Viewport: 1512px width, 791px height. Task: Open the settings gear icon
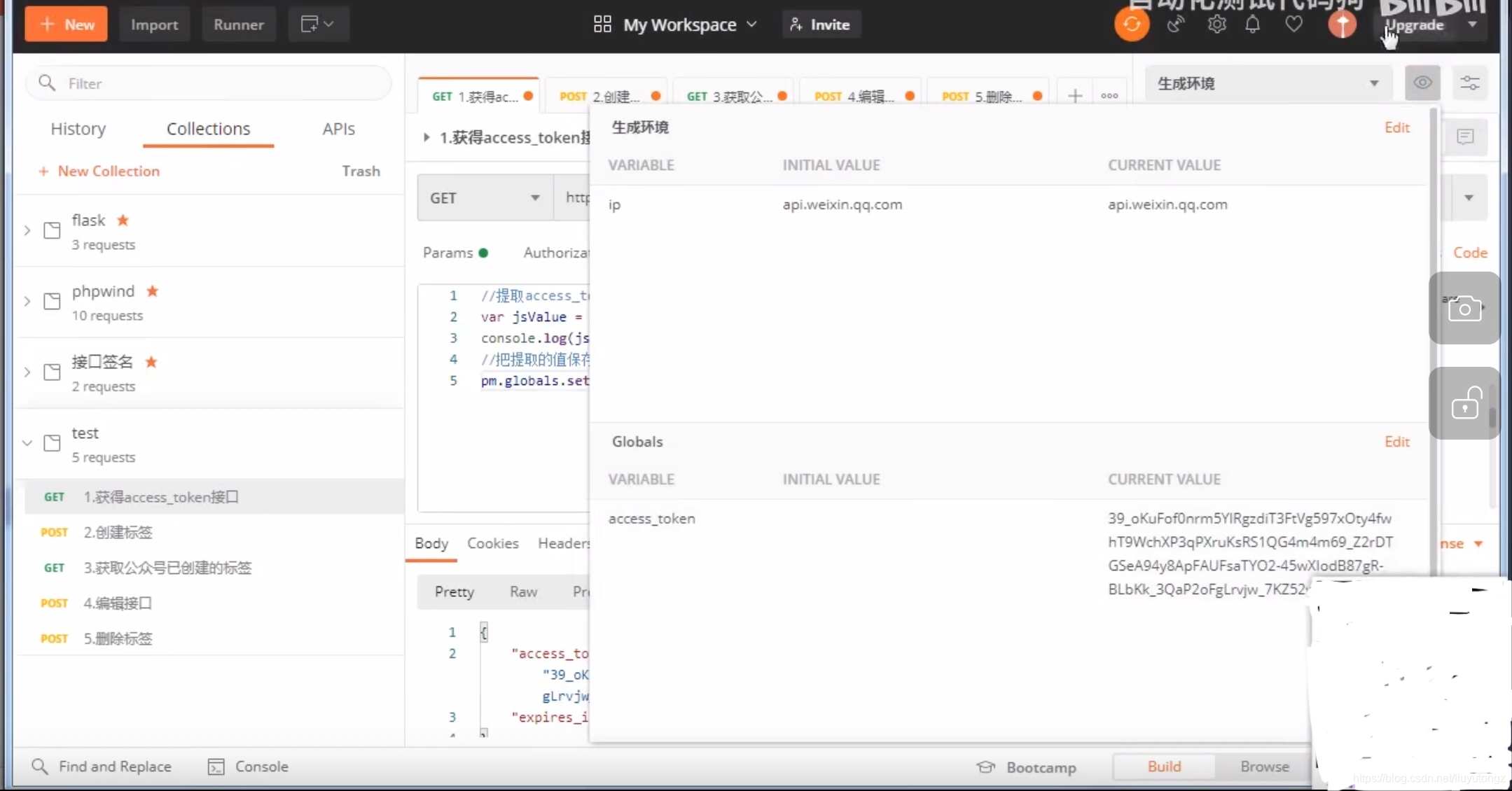click(1216, 24)
